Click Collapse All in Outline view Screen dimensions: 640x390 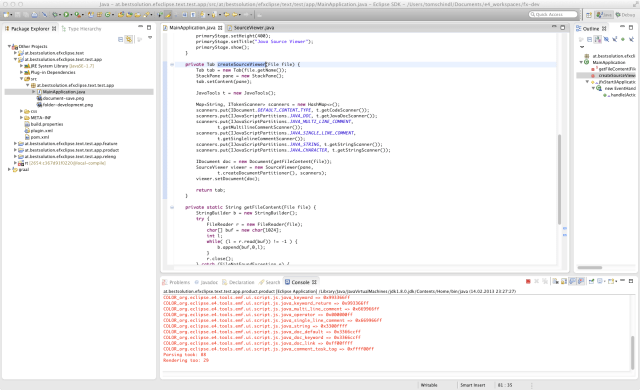pos(589,39)
